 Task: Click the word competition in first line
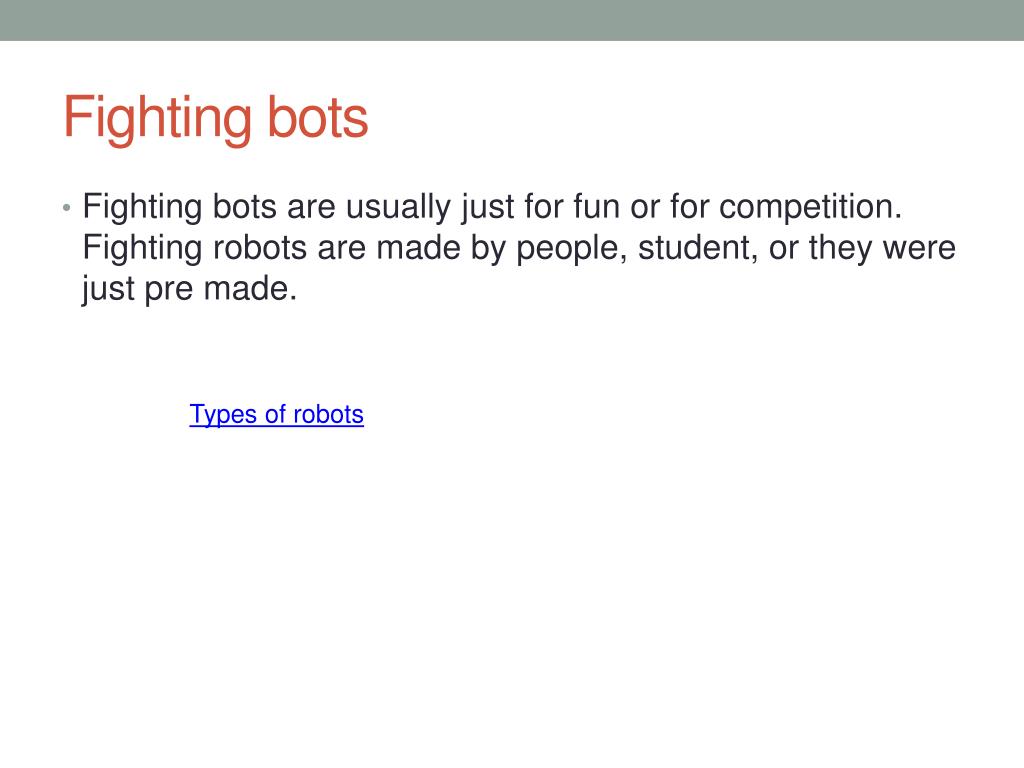pyautogui.click(x=810, y=208)
